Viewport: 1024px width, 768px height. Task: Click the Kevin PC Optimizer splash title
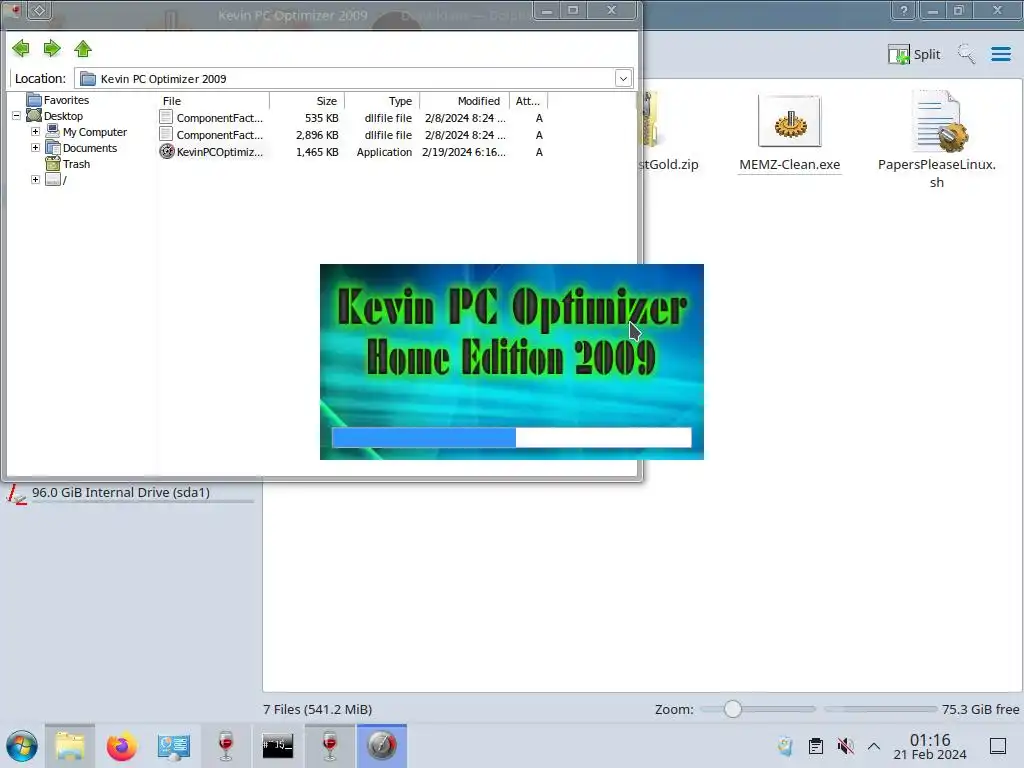(511, 332)
